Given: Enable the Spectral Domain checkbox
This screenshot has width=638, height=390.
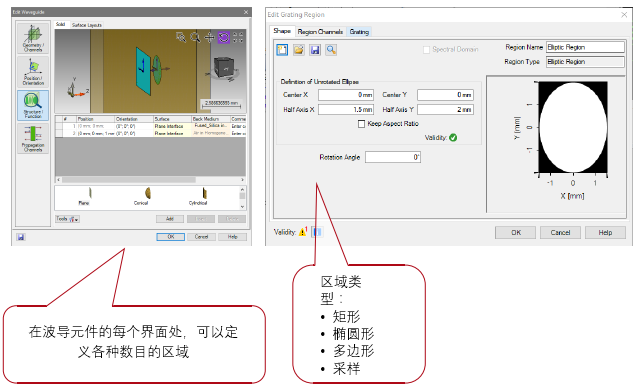Looking at the screenshot, I should pos(426,50).
